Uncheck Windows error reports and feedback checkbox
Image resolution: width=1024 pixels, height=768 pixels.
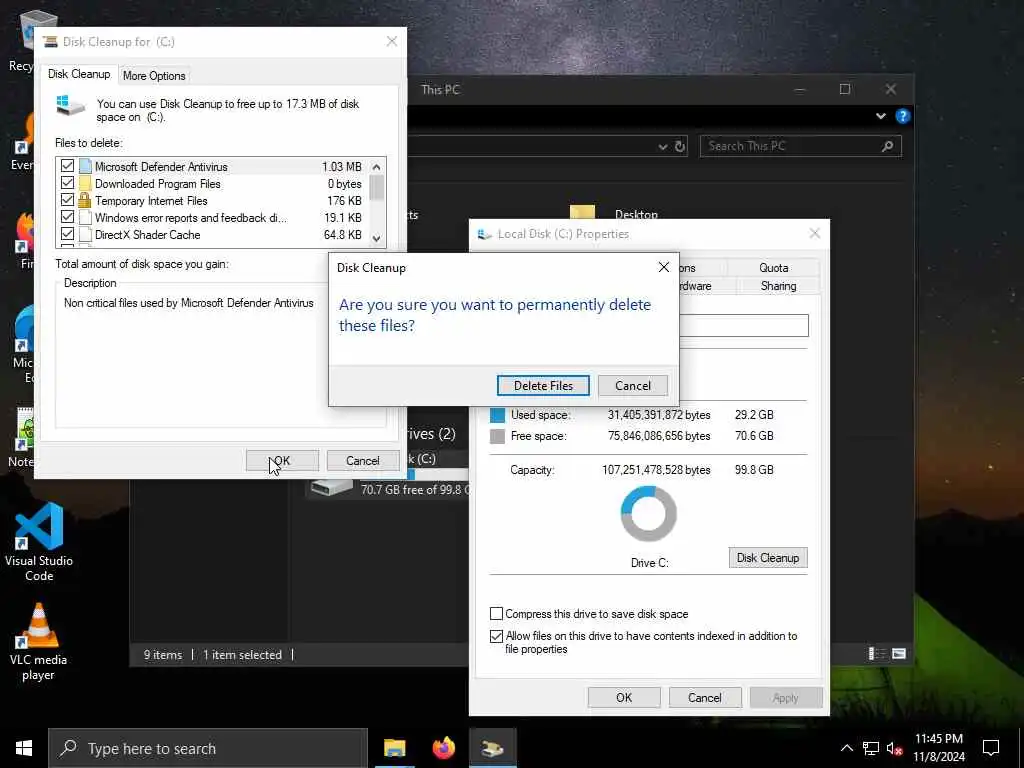tap(67, 217)
